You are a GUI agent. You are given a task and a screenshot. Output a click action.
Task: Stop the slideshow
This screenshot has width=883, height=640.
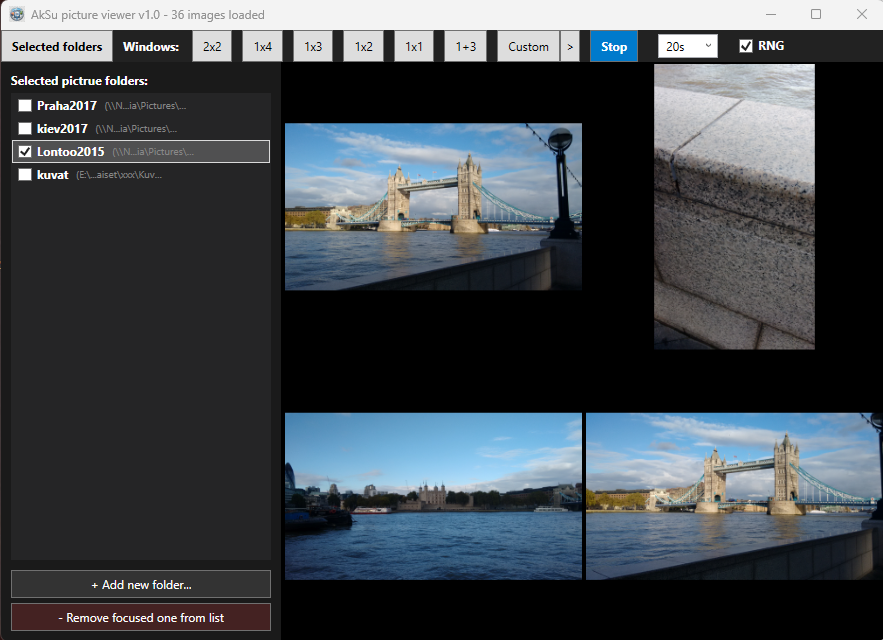click(x=614, y=47)
